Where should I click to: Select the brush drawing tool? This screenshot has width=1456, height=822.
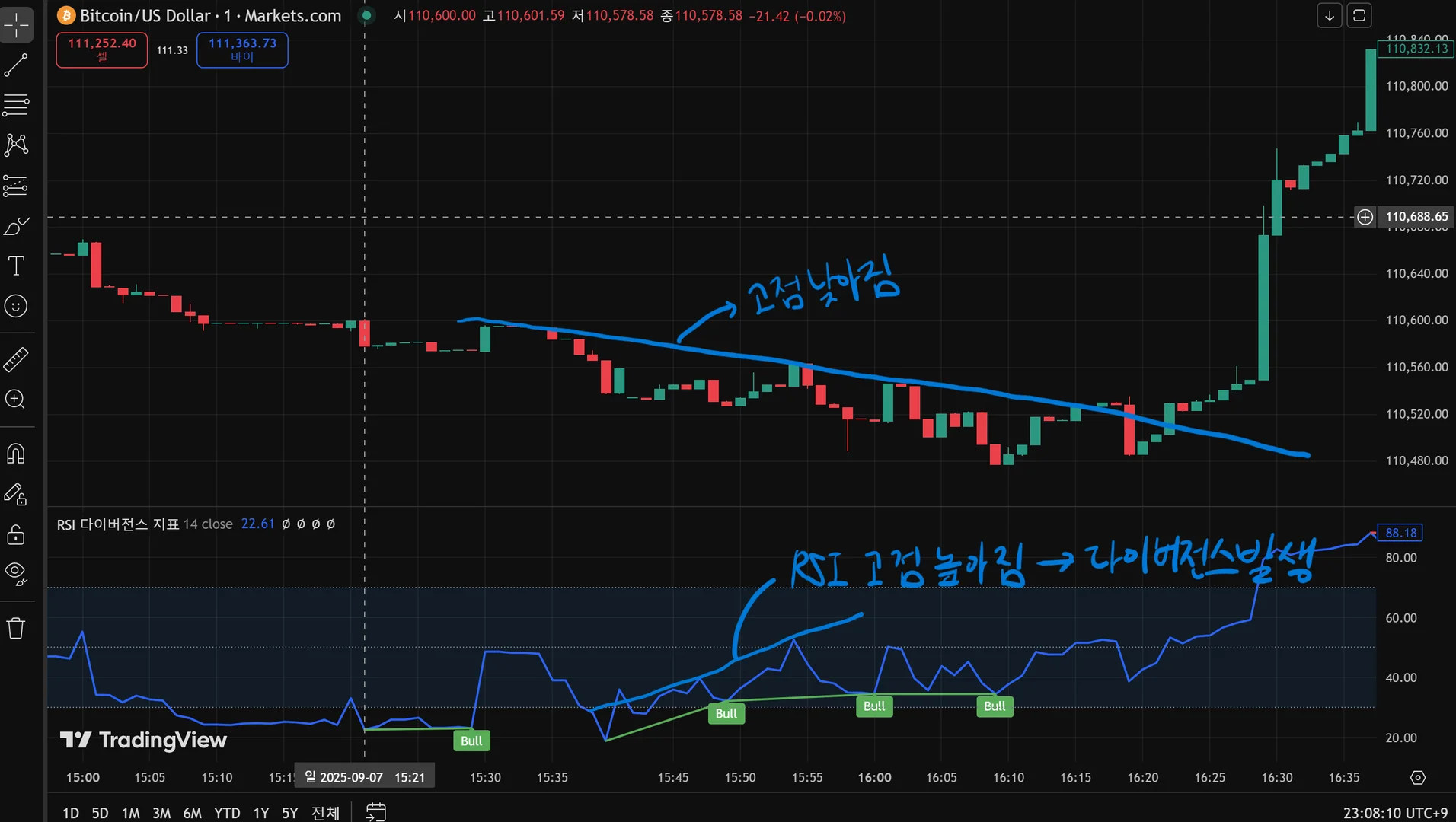coord(16,225)
